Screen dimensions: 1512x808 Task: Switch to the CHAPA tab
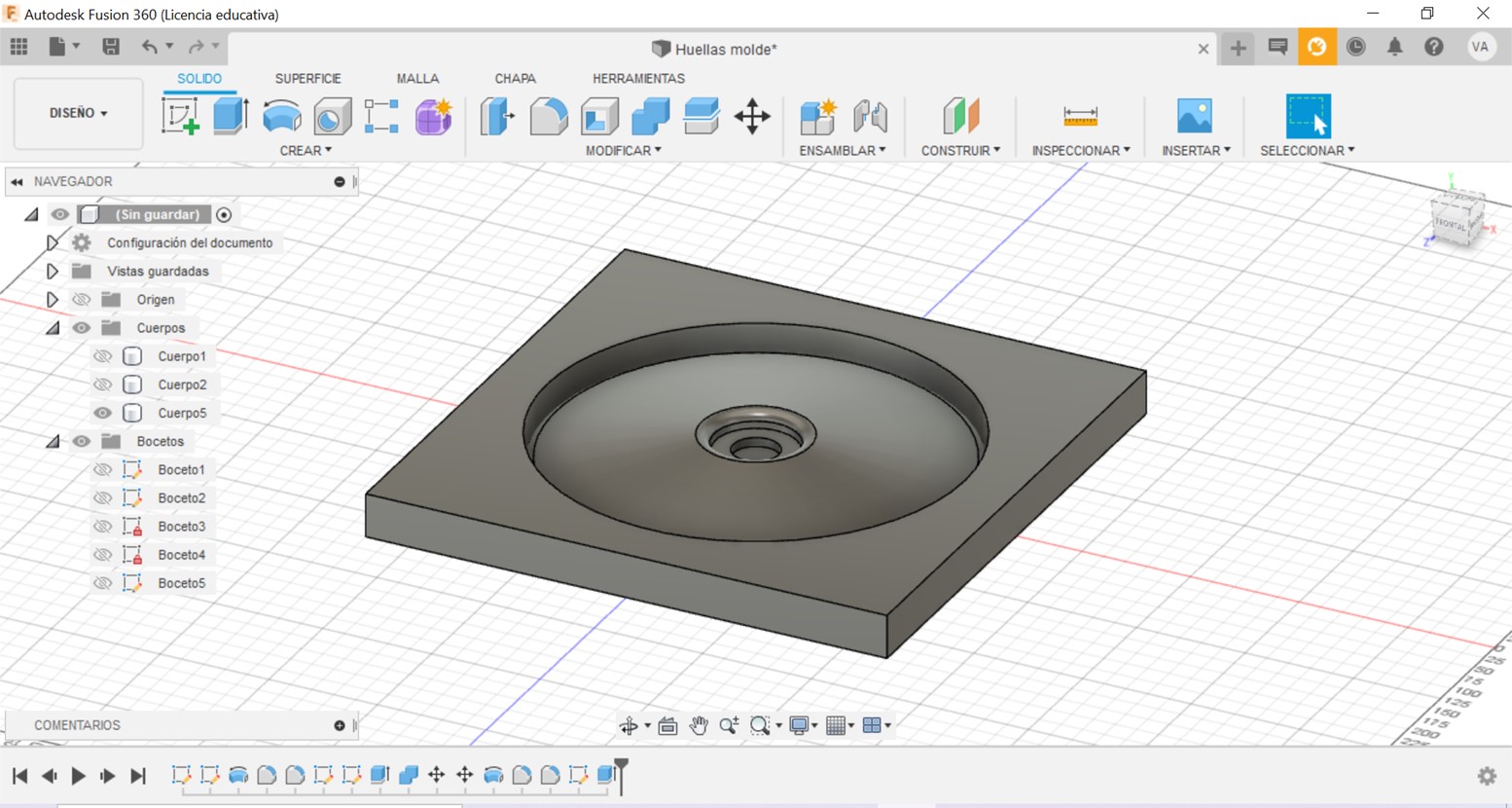[x=515, y=79]
